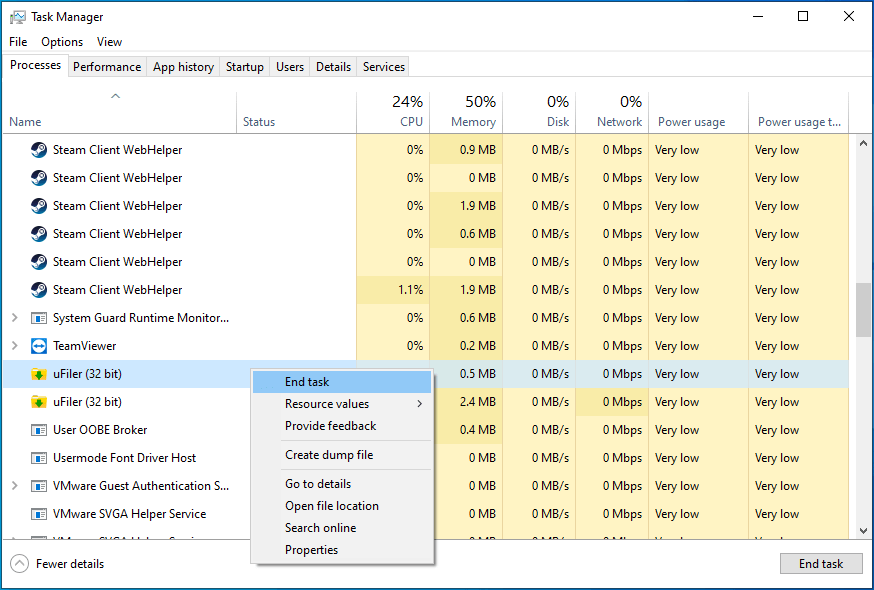Open the Startup tab
Image resolution: width=874 pixels, height=590 pixels.
[244, 67]
